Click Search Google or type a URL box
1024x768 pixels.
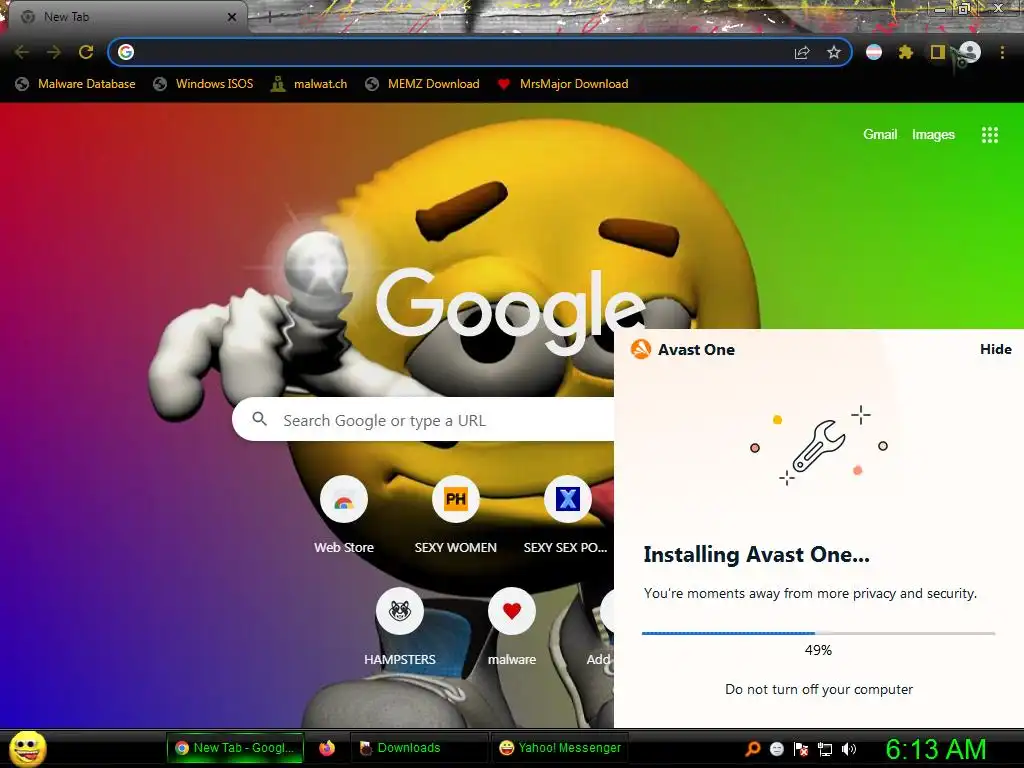tap(423, 420)
